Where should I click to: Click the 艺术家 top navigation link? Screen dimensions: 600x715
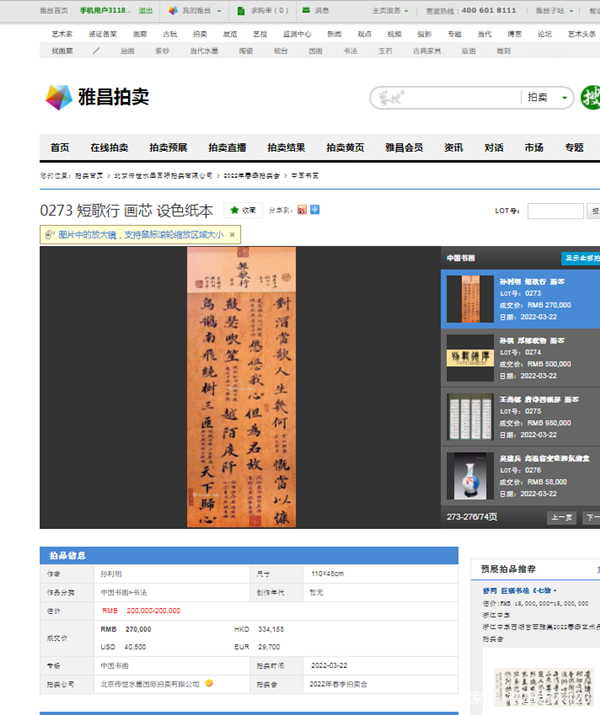[62, 34]
